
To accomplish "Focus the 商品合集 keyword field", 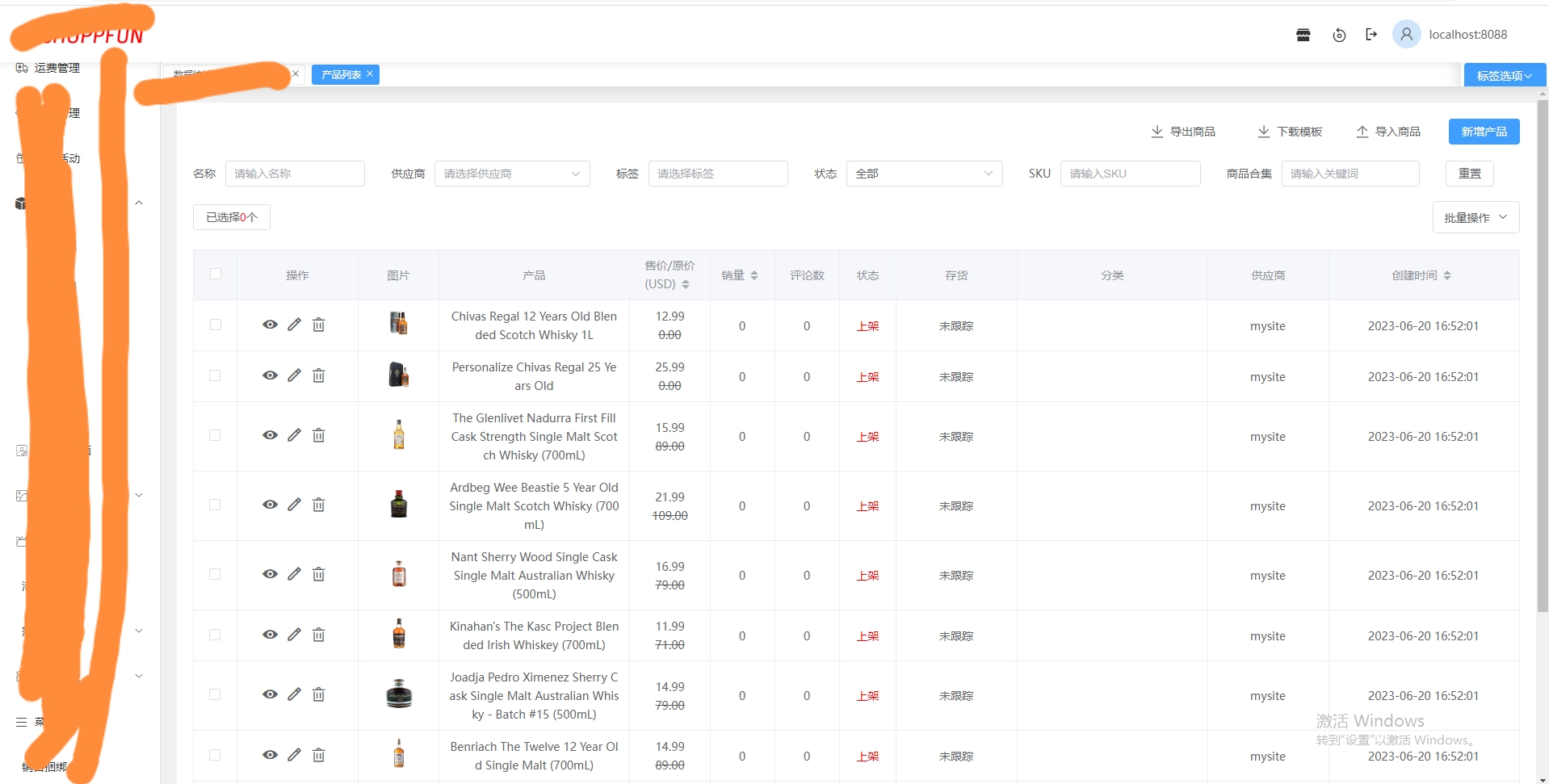I will (x=1350, y=174).
